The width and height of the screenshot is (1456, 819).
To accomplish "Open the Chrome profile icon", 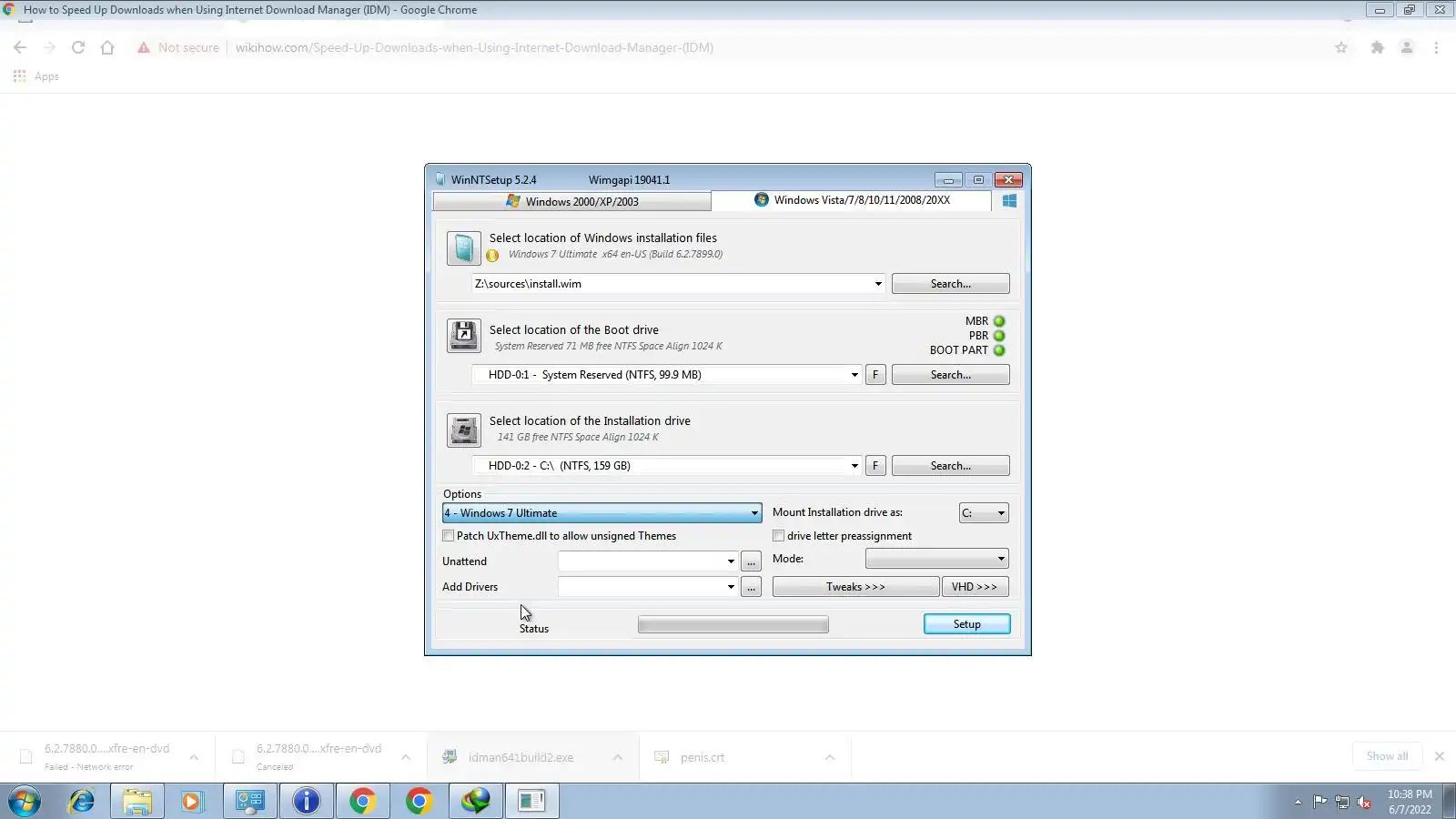I will pos(1407,47).
